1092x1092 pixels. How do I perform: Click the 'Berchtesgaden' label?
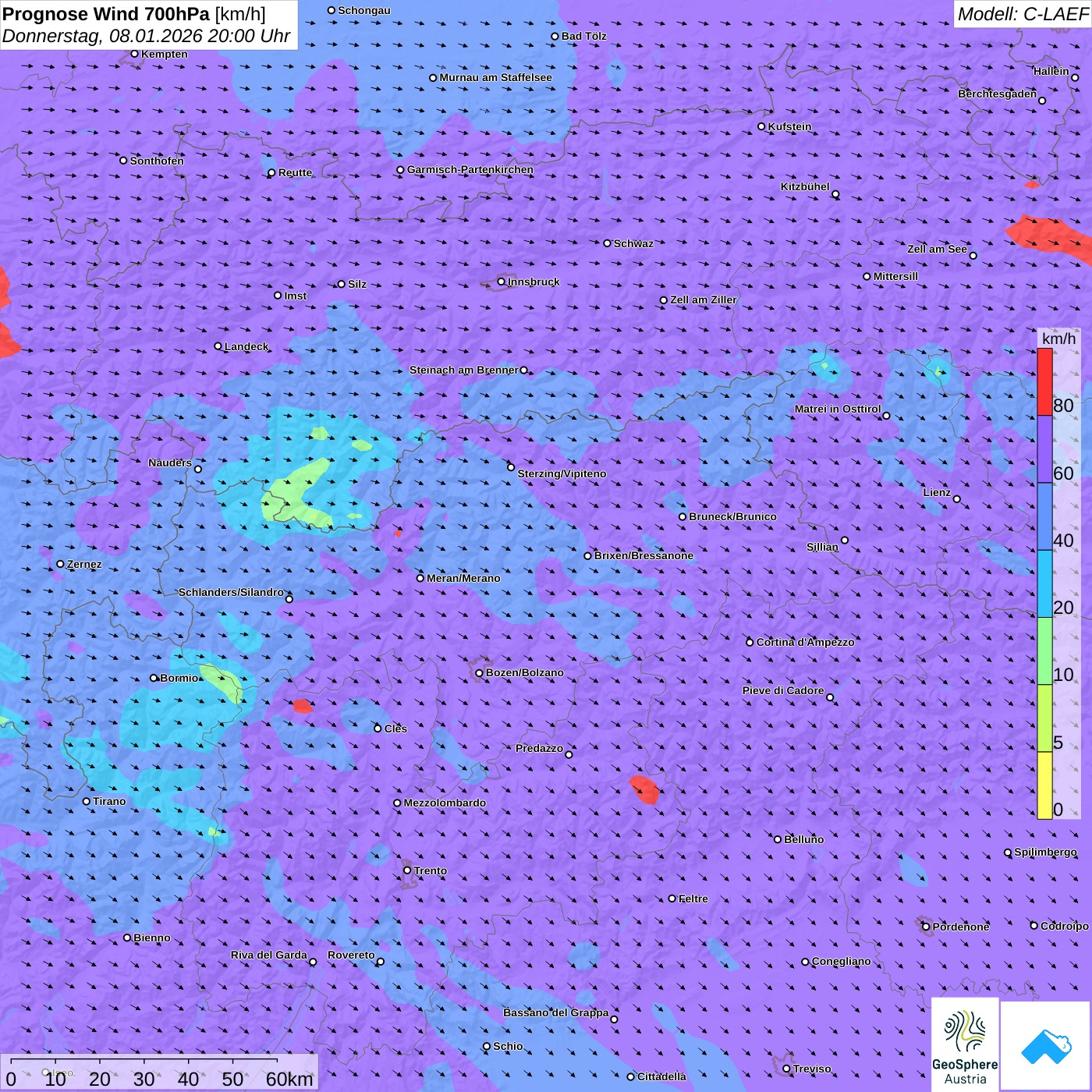tap(998, 94)
